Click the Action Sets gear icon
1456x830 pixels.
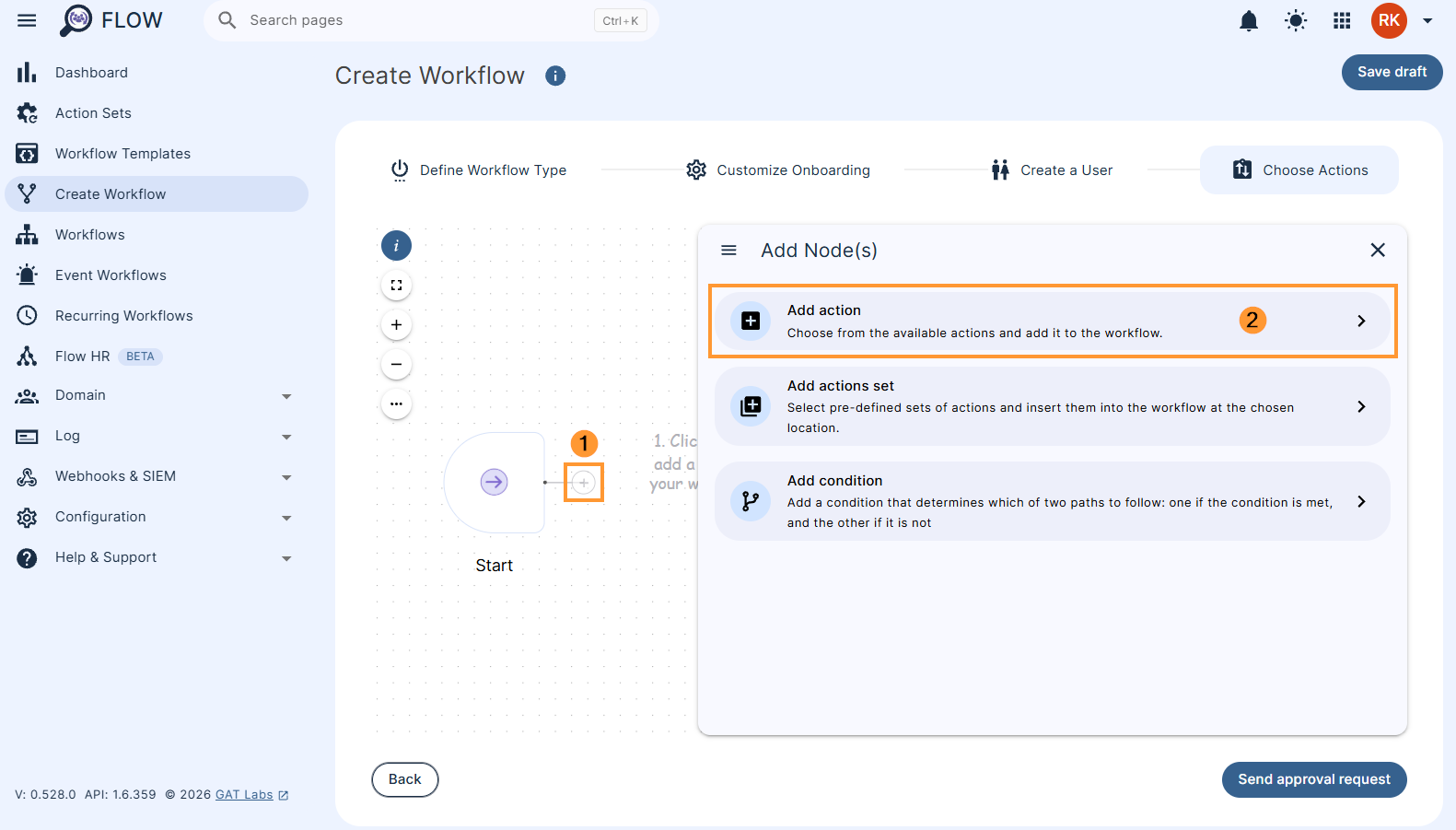[x=27, y=112]
